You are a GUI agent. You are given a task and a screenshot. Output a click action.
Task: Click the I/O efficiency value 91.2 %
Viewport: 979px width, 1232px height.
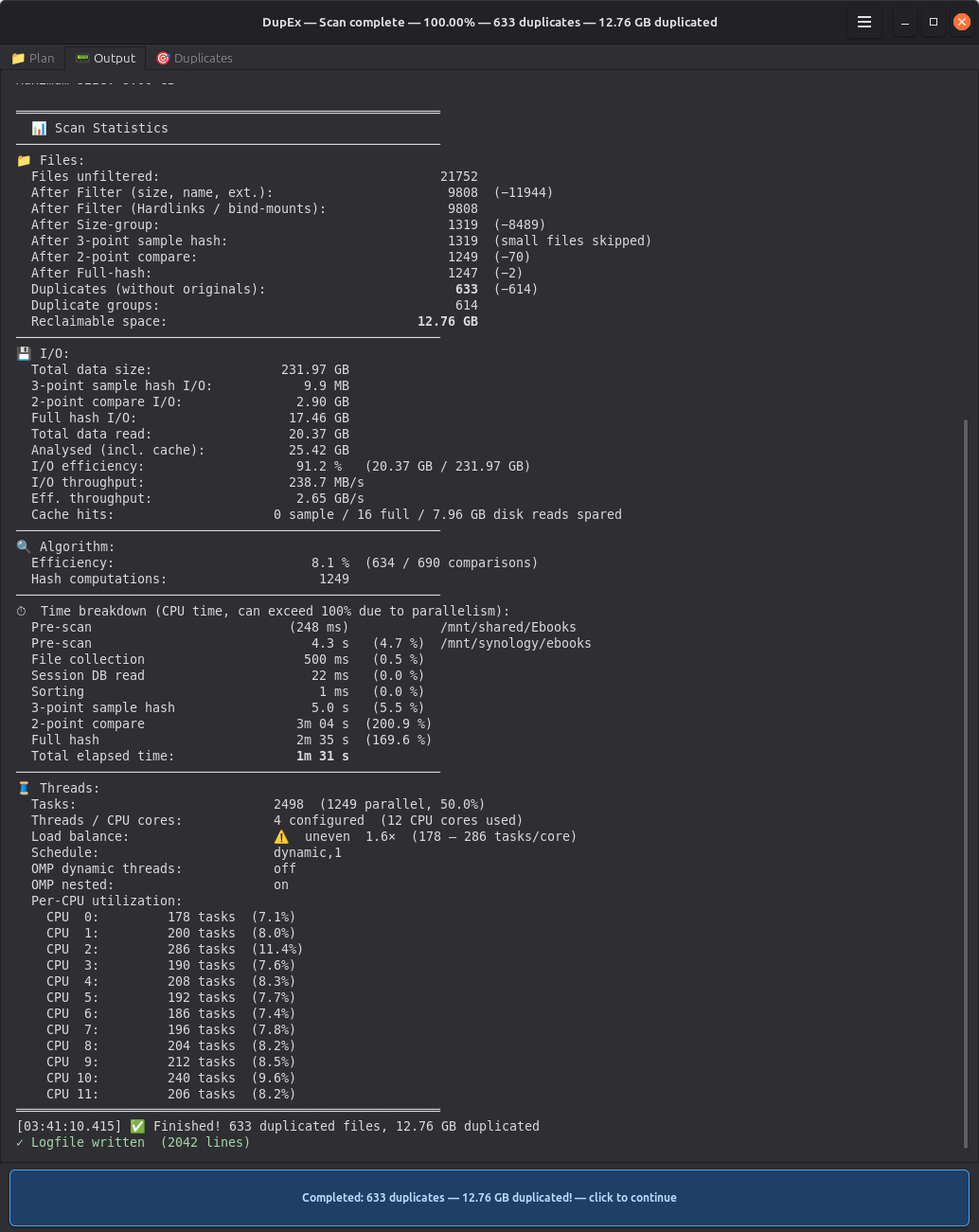click(319, 466)
